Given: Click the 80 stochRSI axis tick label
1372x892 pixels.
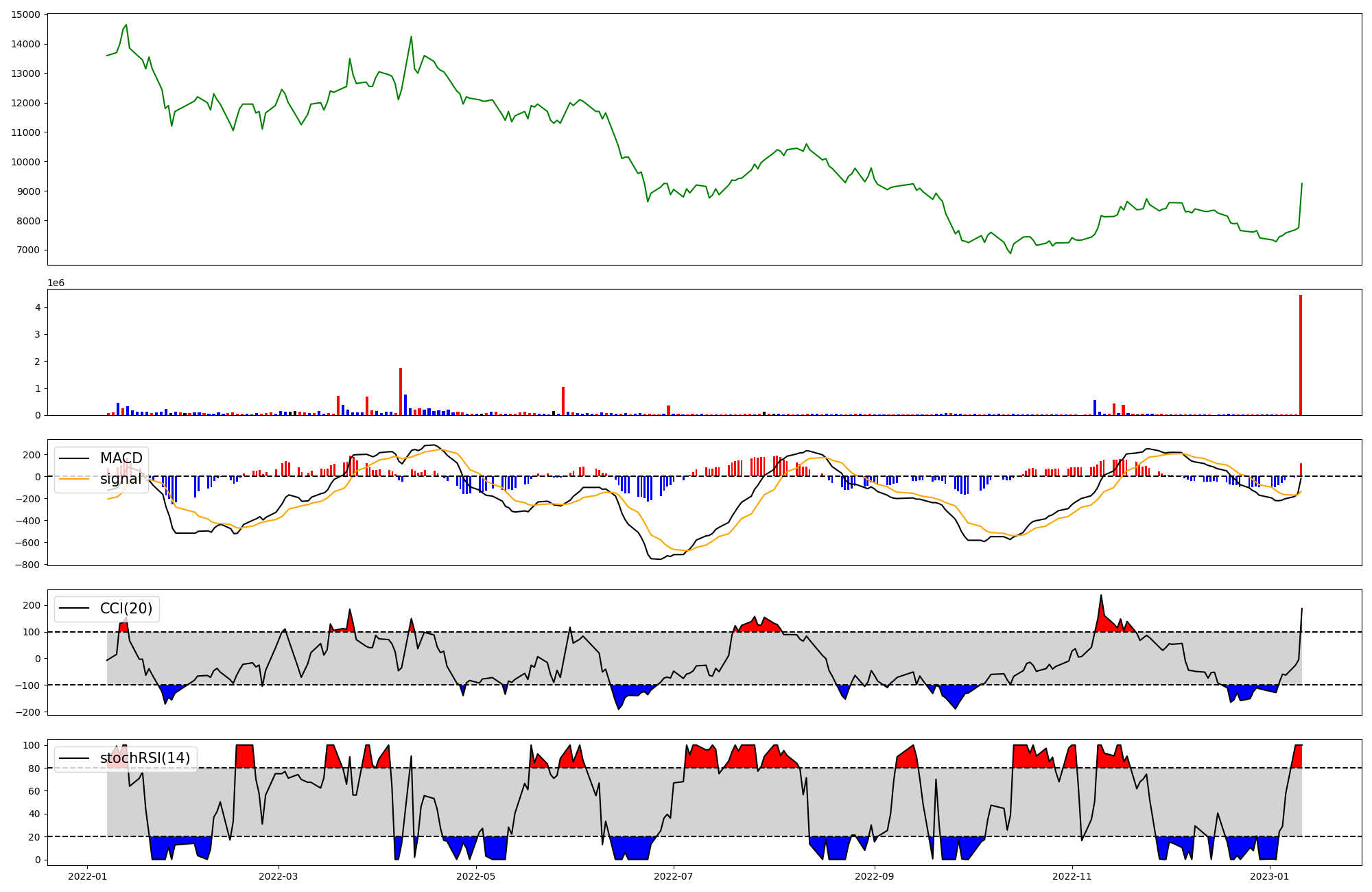Looking at the screenshot, I should tap(34, 768).
